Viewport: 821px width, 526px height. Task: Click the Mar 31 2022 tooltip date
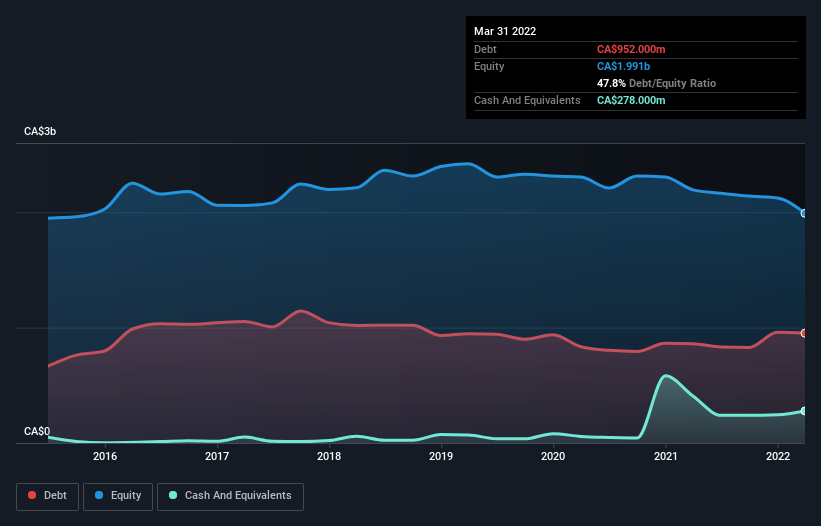point(505,31)
